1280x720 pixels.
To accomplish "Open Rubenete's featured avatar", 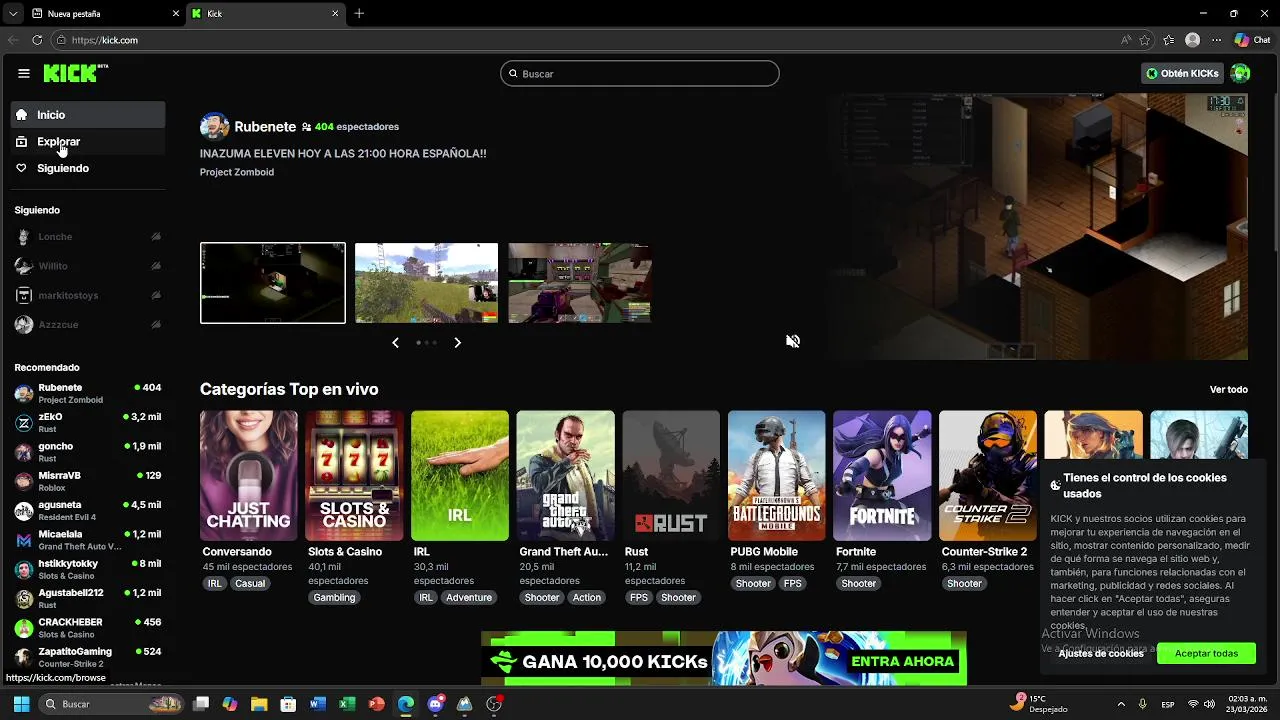I will pyautogui.click(x=214, y=127).
